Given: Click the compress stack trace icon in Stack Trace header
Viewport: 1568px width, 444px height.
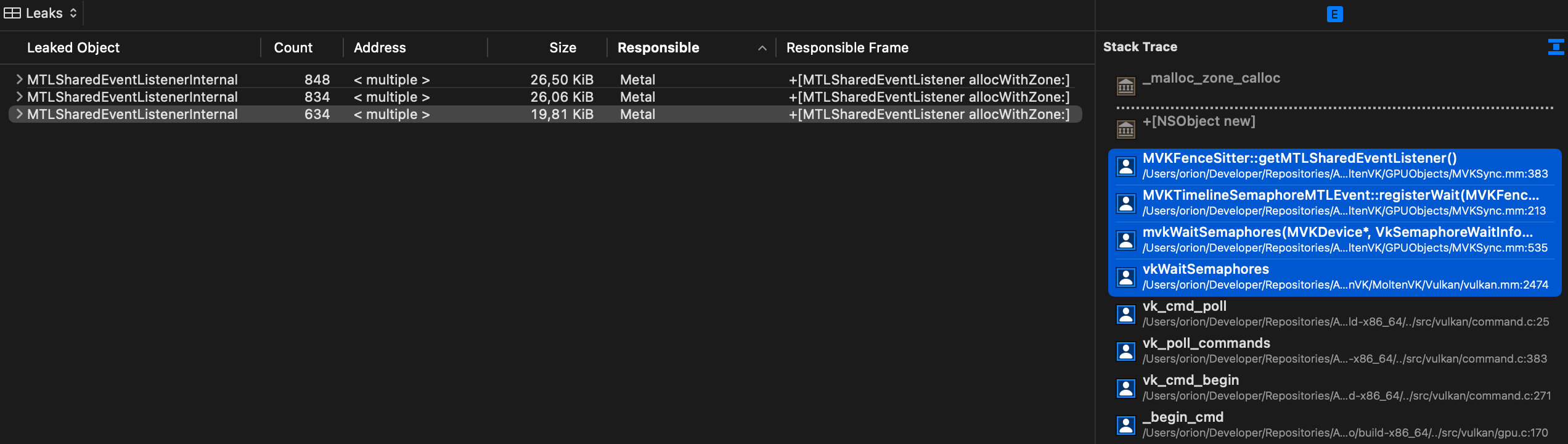Looking at the screenshot, I should tap(1558, 46).
